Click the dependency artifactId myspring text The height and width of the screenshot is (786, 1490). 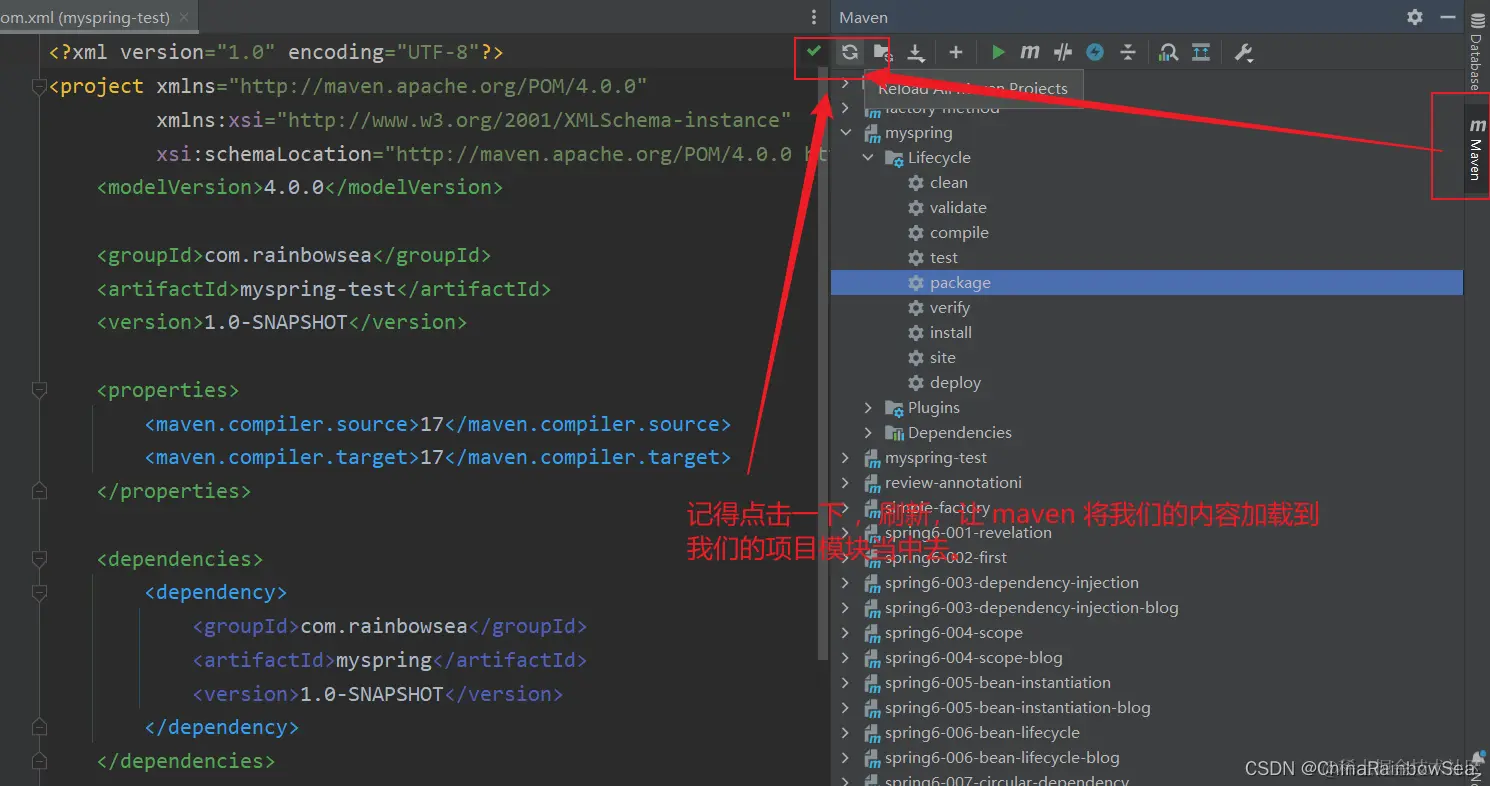[384, 660]
